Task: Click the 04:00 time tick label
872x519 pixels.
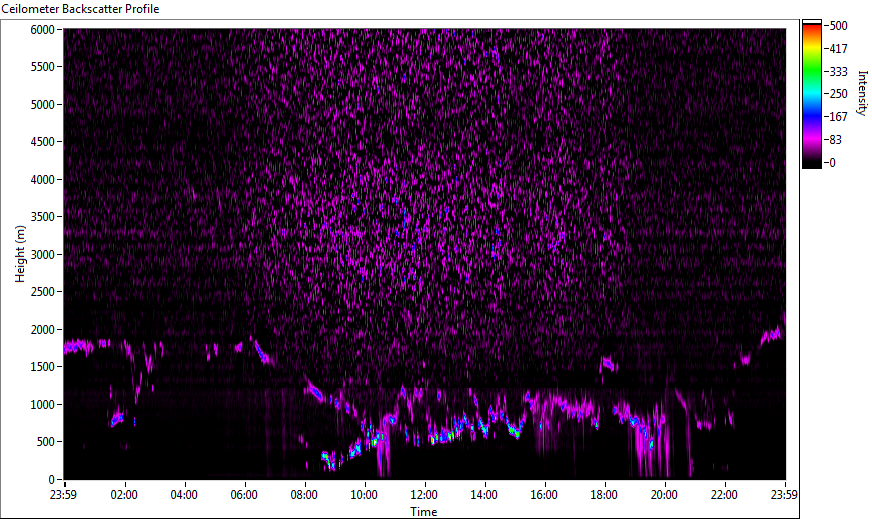Action: (x=184, y=495)
